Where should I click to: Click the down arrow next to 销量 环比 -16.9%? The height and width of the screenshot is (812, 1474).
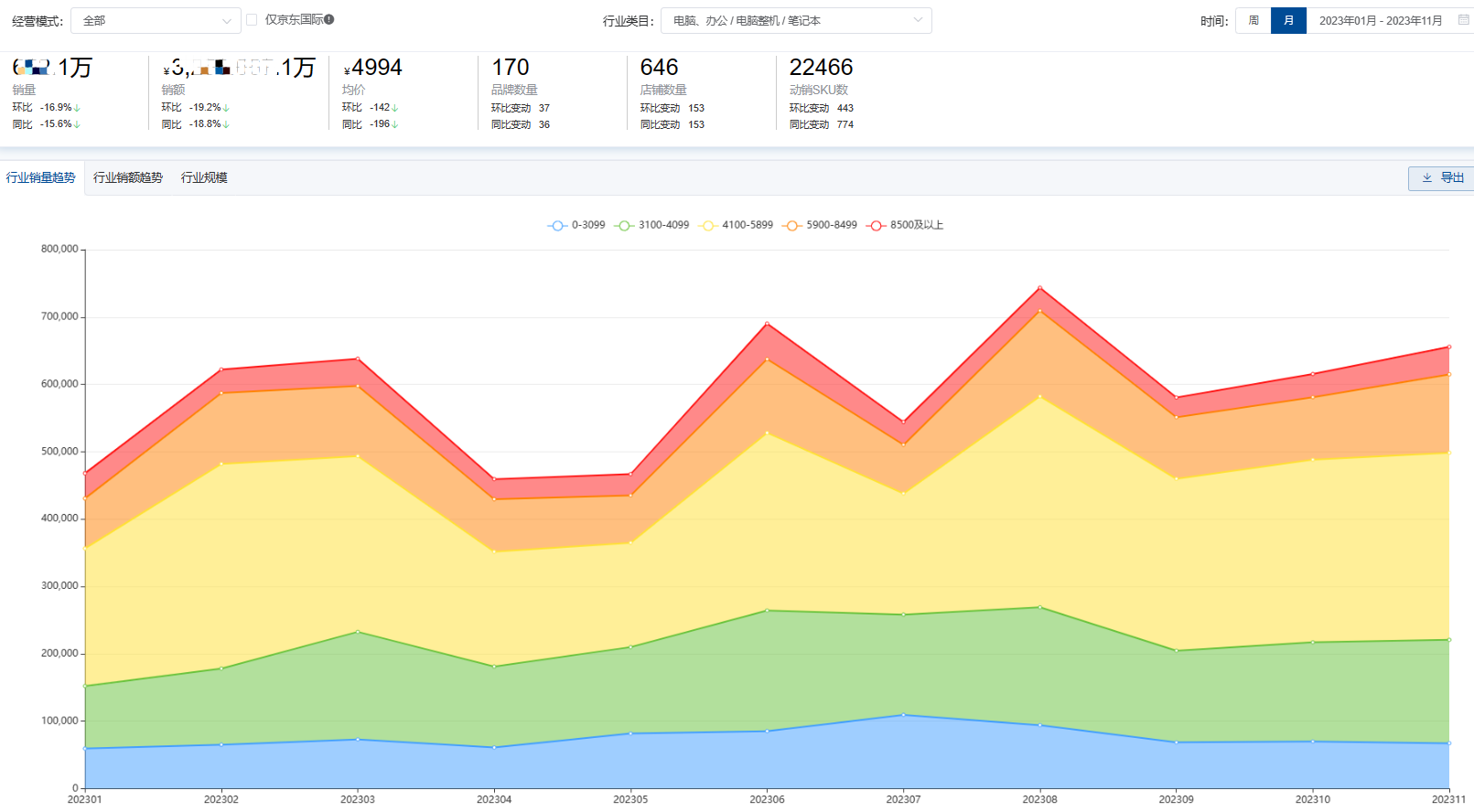[x=77, y=108]
